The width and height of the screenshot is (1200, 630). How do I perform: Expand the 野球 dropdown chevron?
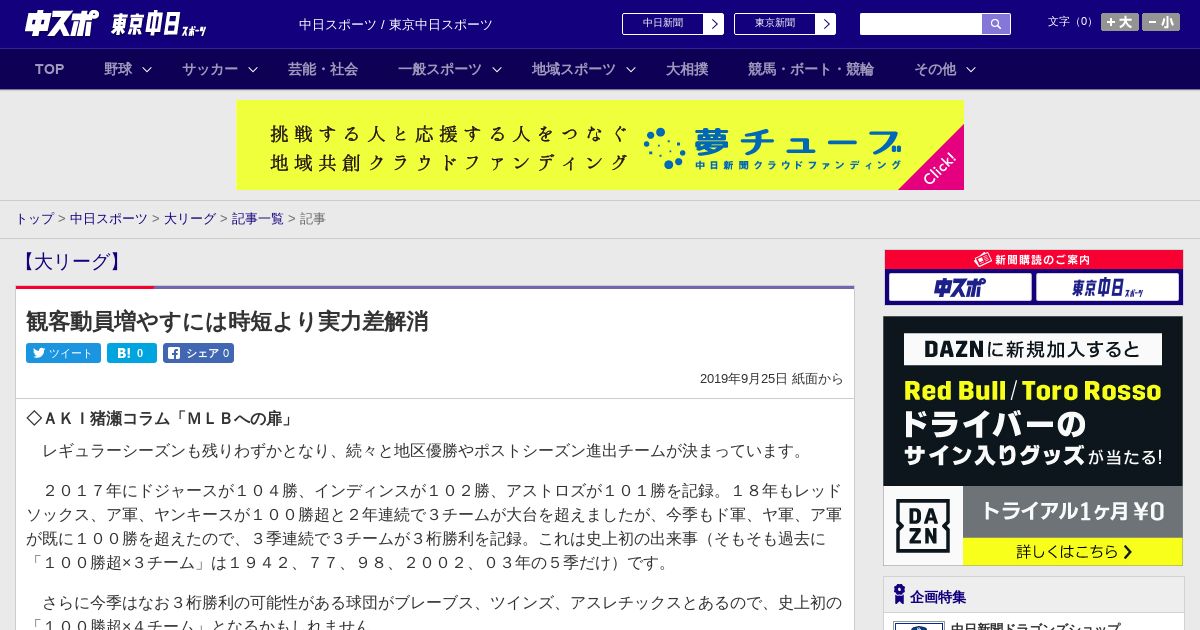(x=147, y=69)
